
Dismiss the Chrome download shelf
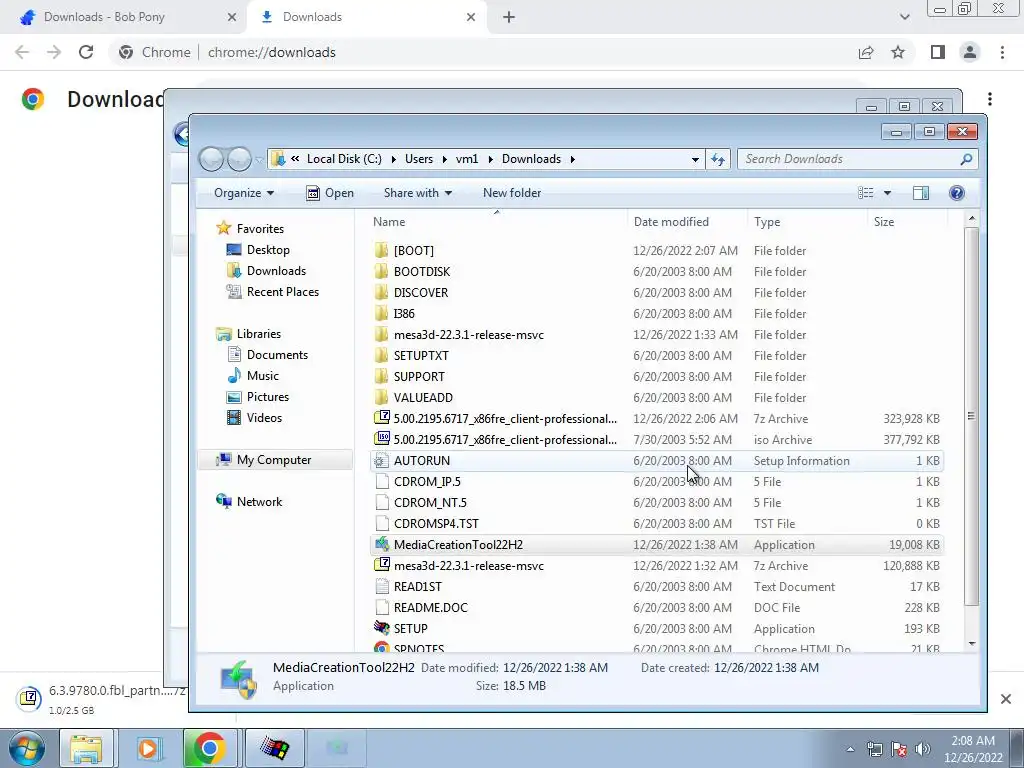tap(1006, 699)
